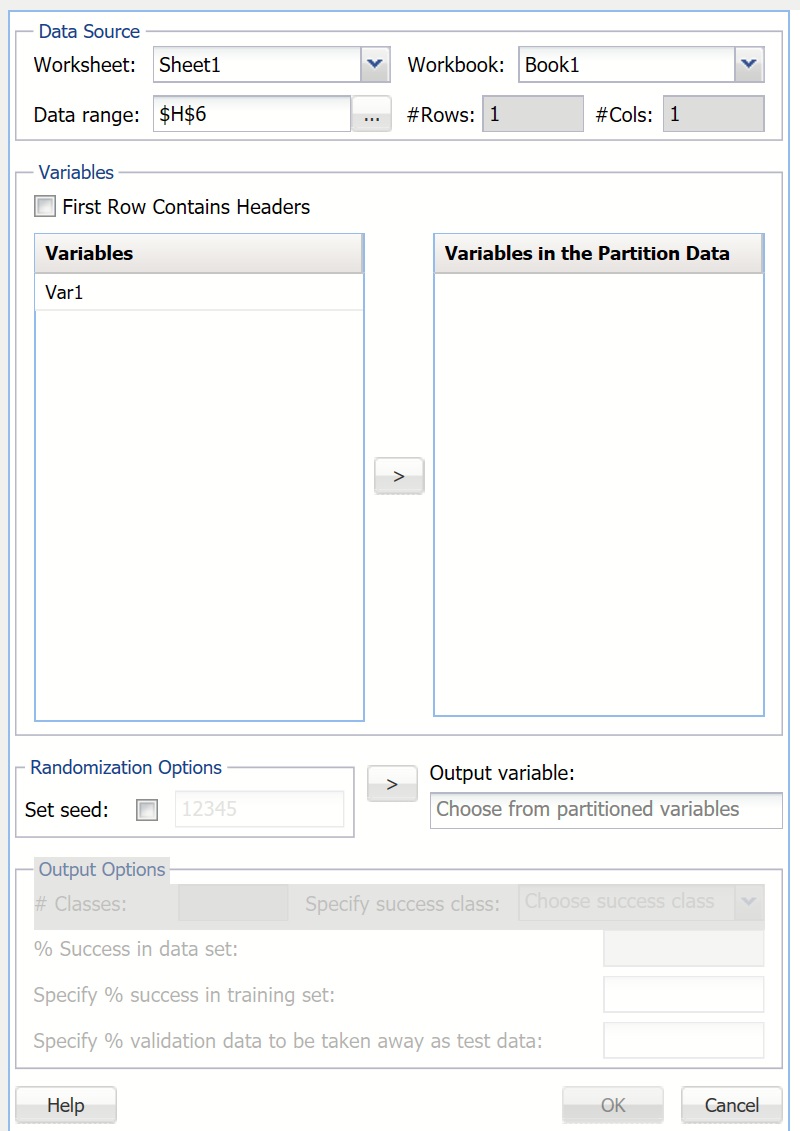The width and height of the screenshot is (800, 1131).
Task: Click the seed value field showing 12345
Action: click(259, 810)
